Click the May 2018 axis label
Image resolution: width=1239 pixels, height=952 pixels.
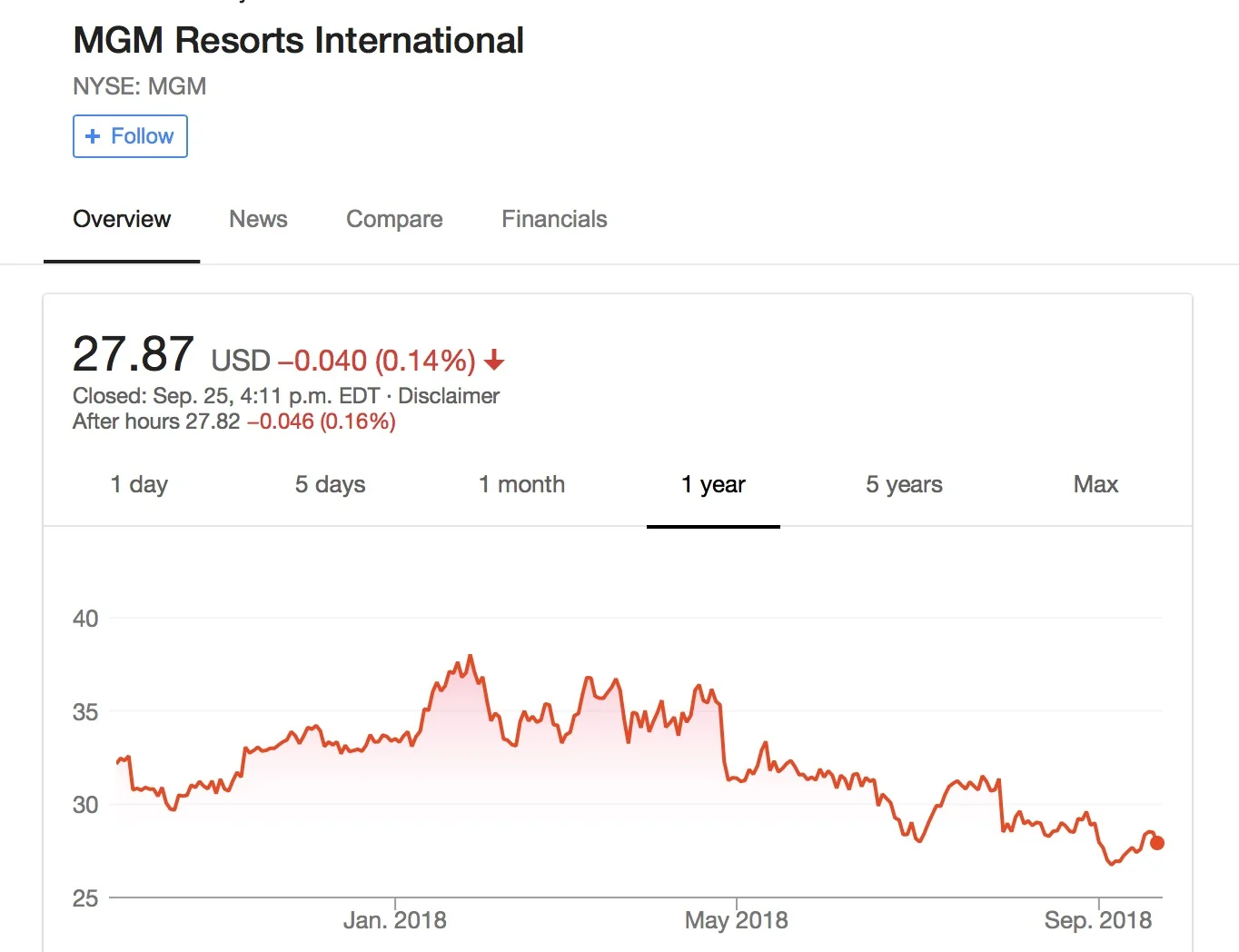[x=736, y=920]
